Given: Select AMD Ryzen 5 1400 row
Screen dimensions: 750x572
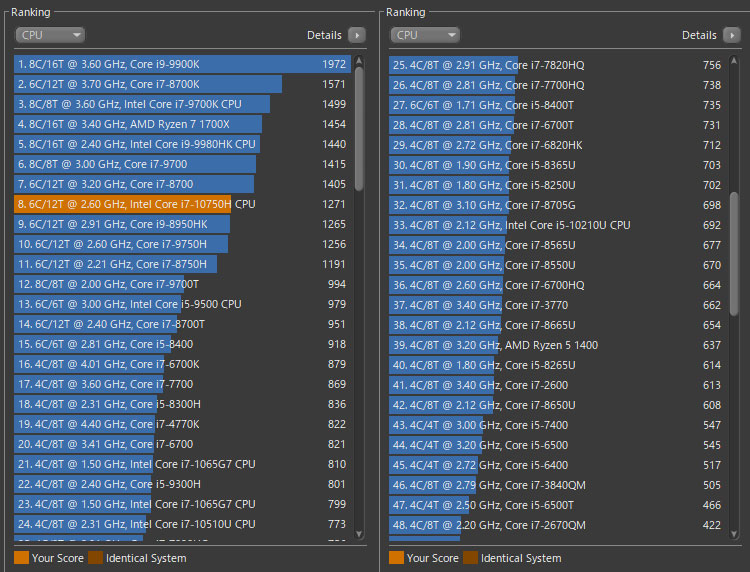Looking at the screenshot, I should 558,345.
